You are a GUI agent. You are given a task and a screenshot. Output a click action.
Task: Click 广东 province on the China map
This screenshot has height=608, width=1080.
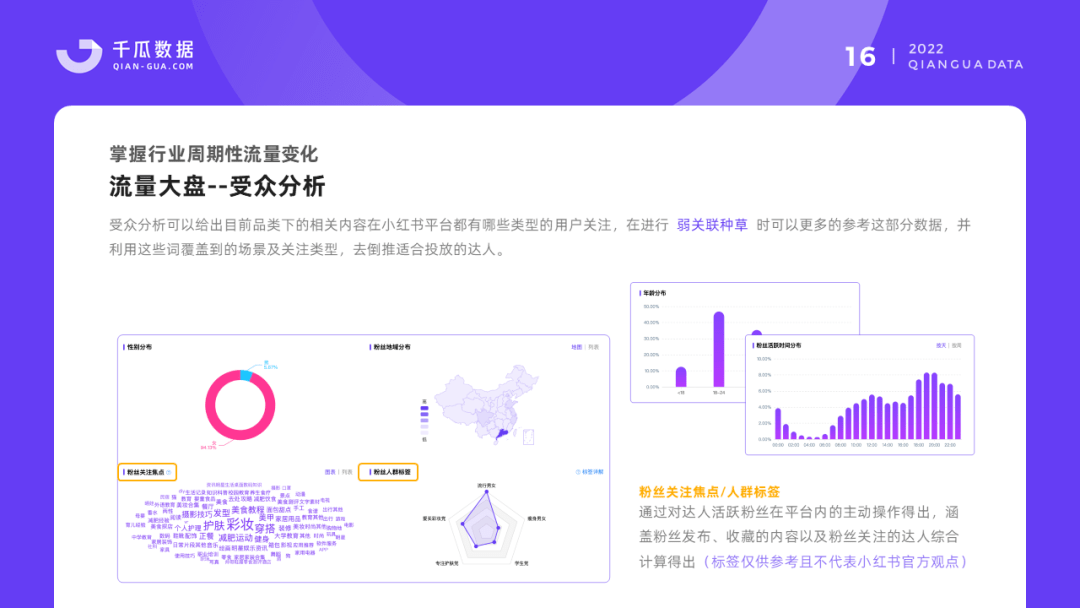pyautogui.click(x=503, y=433)
